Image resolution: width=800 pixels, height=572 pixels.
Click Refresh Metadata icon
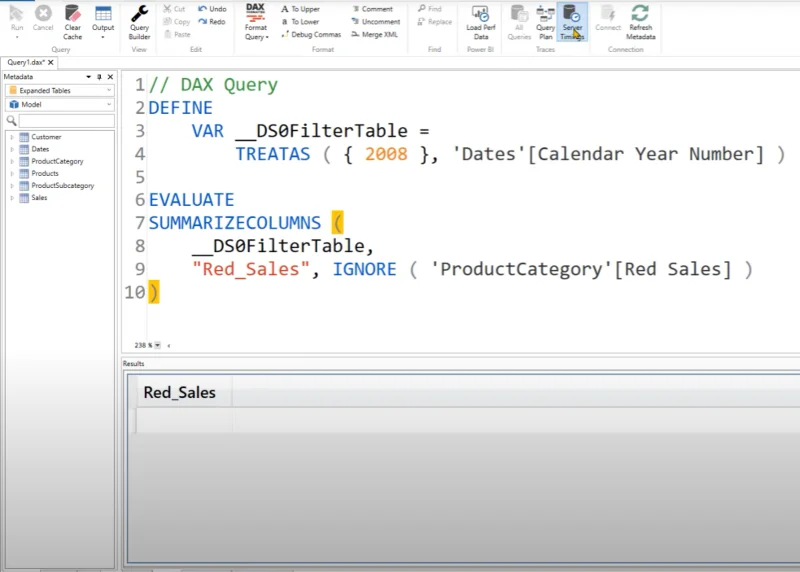pyautogui.click(x=640, y=22)
